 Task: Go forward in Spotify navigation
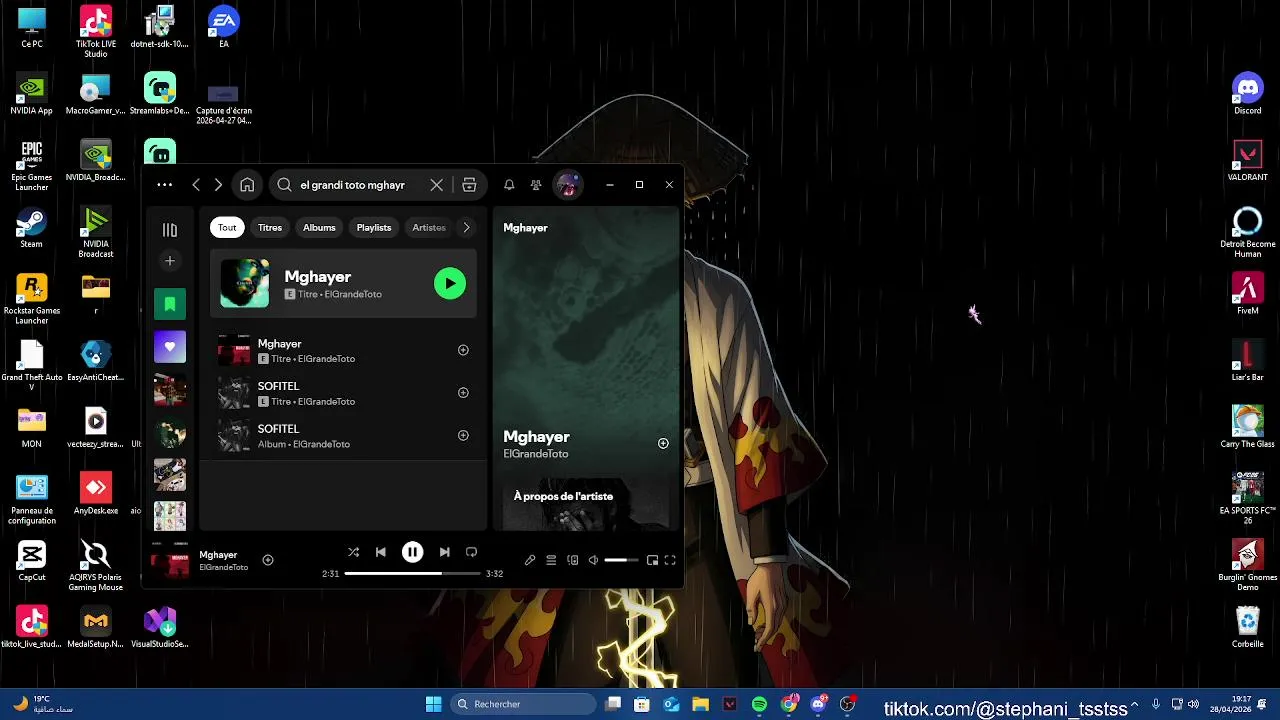coord(218,185)
